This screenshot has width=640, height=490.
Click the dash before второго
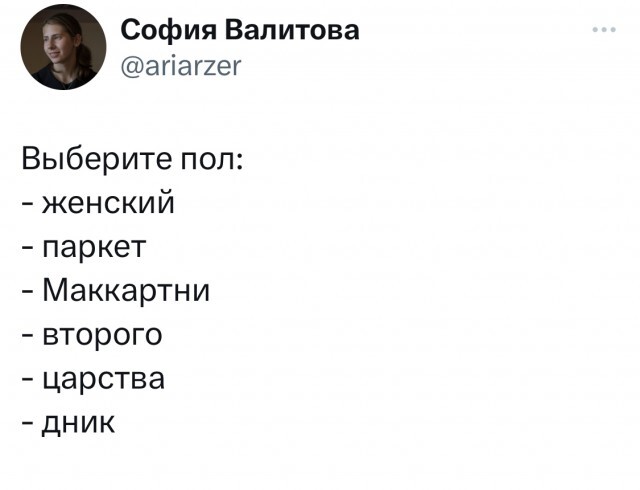click(29, 336)
